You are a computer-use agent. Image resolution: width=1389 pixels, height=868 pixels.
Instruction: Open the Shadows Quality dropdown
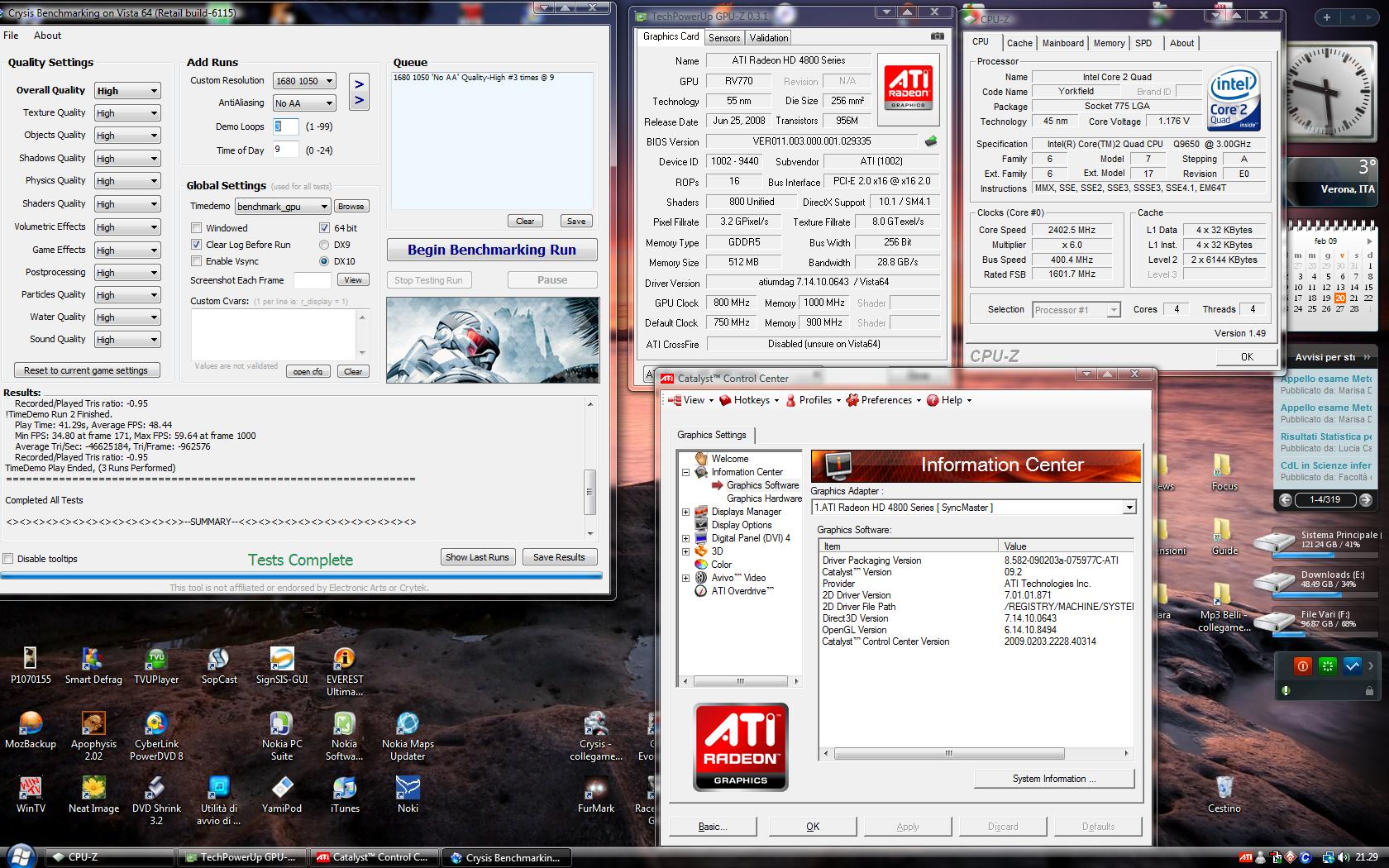127,159
